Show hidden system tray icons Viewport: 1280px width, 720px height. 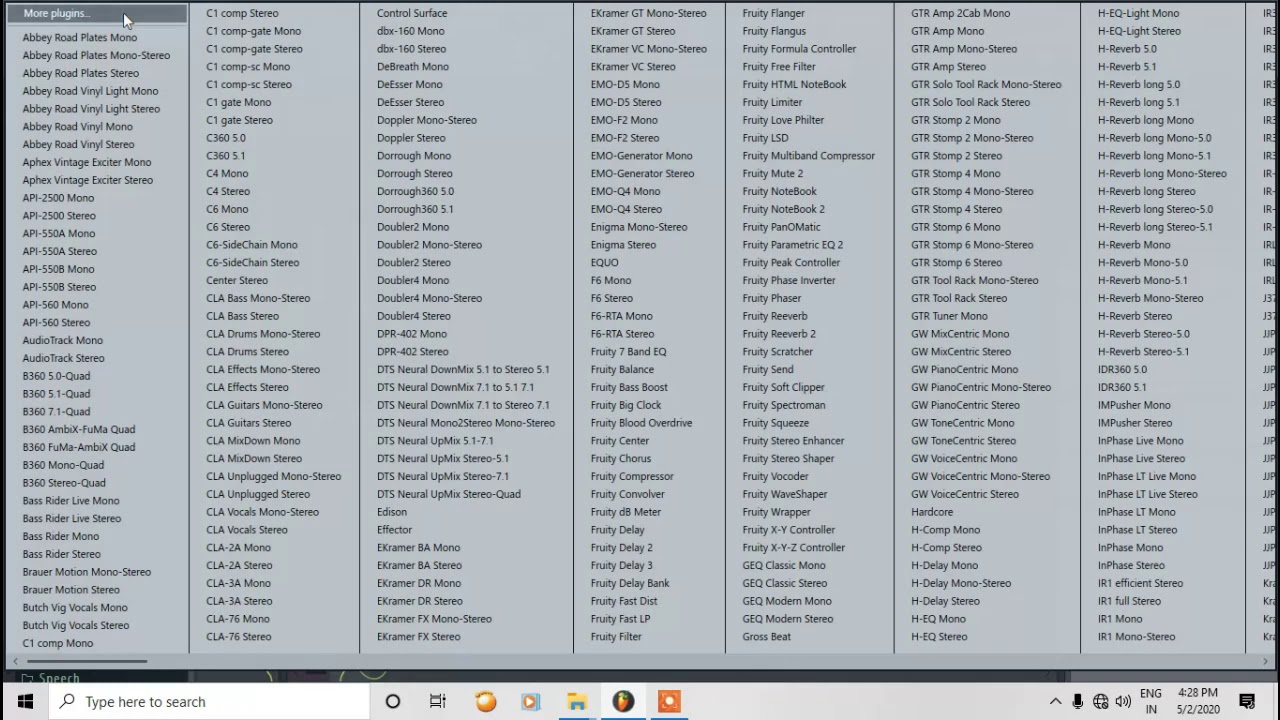click(x=1055, y=701)
